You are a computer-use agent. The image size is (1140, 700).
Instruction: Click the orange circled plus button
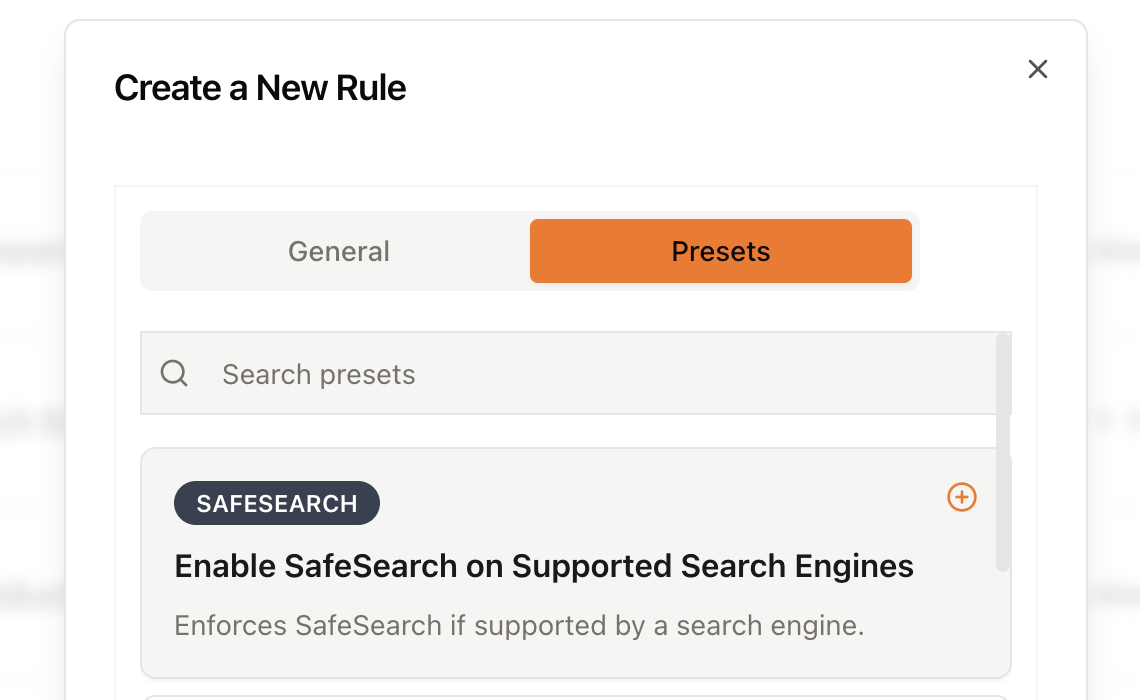[961, 497]
